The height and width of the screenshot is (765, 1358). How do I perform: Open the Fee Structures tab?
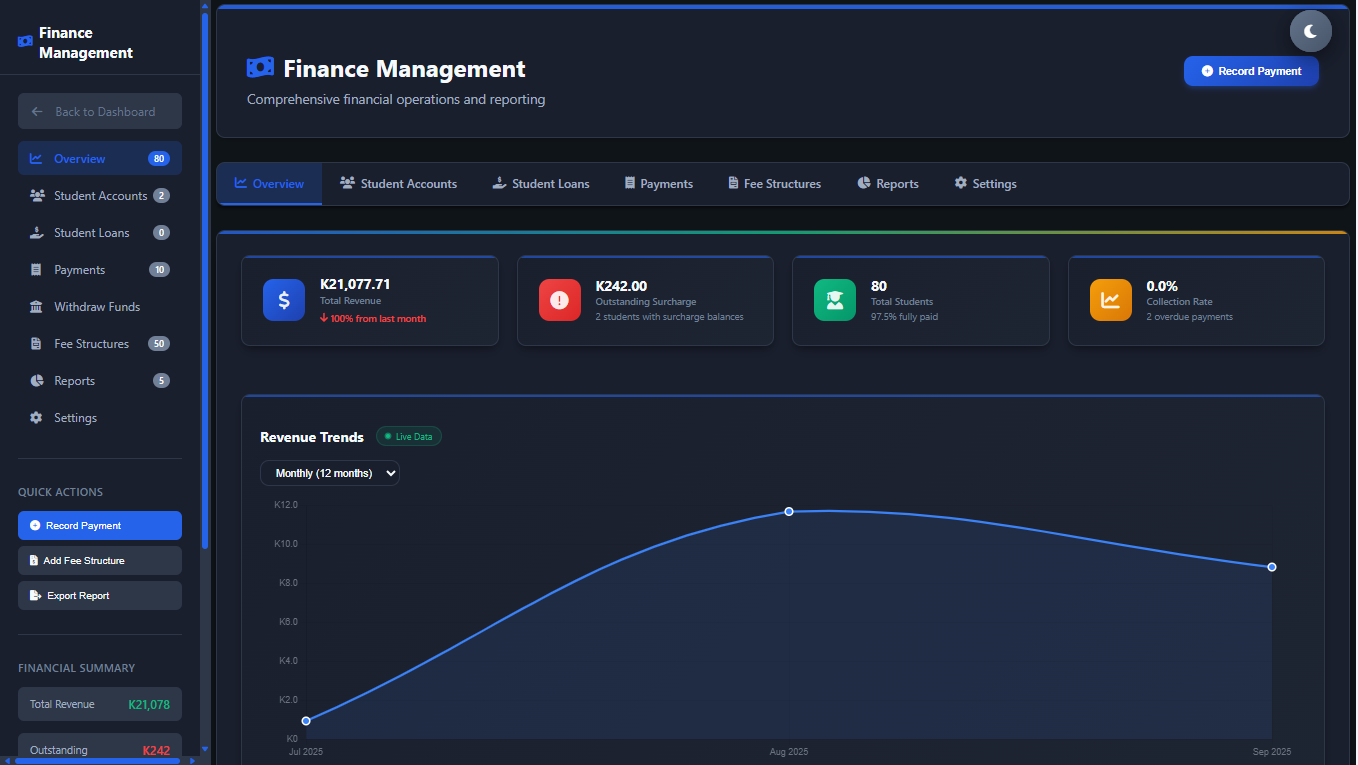click(x=774, y=184)
